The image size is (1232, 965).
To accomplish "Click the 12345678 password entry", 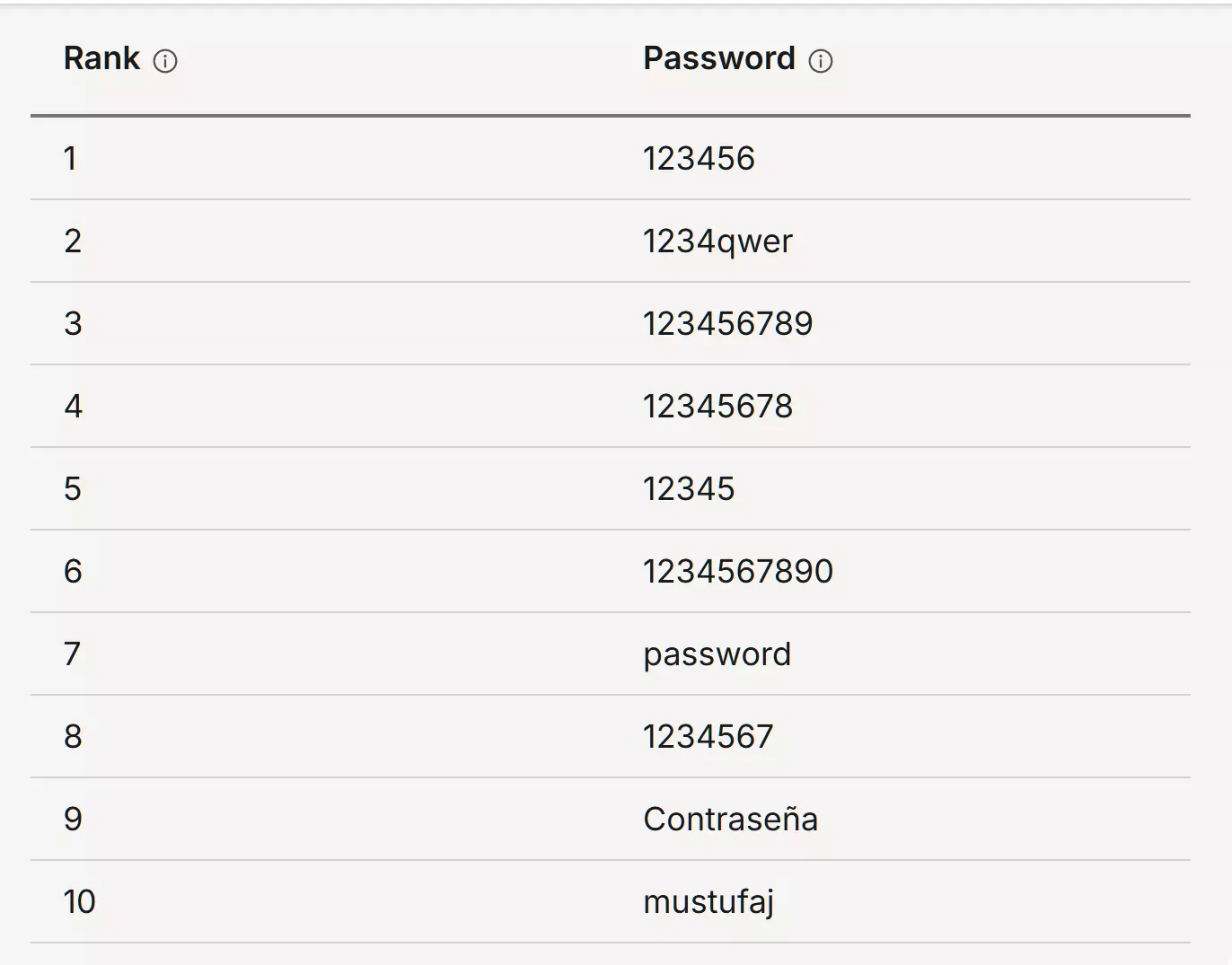I will coord(717,407).
